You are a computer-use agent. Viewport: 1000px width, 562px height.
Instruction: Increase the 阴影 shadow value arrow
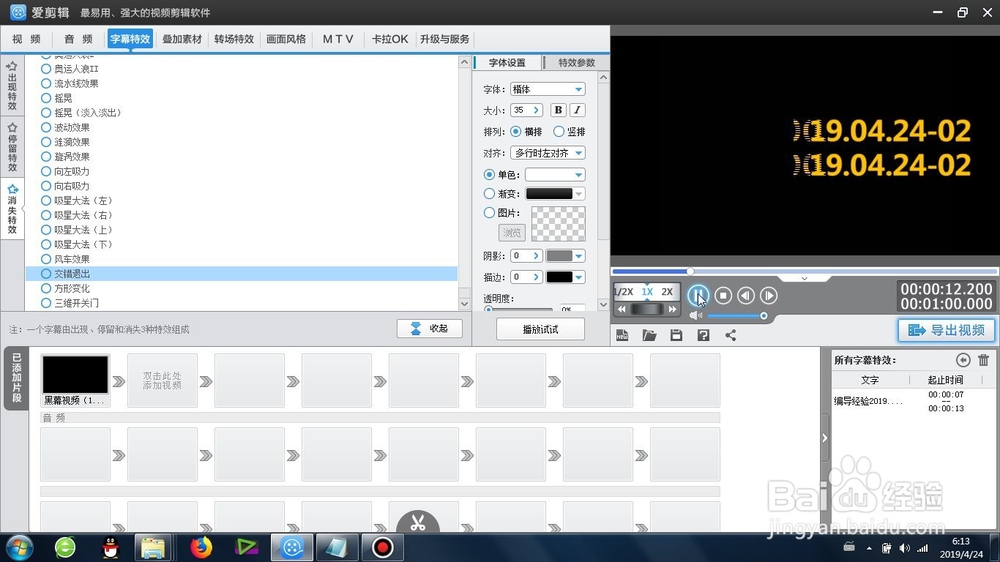[x=536, y=256]
